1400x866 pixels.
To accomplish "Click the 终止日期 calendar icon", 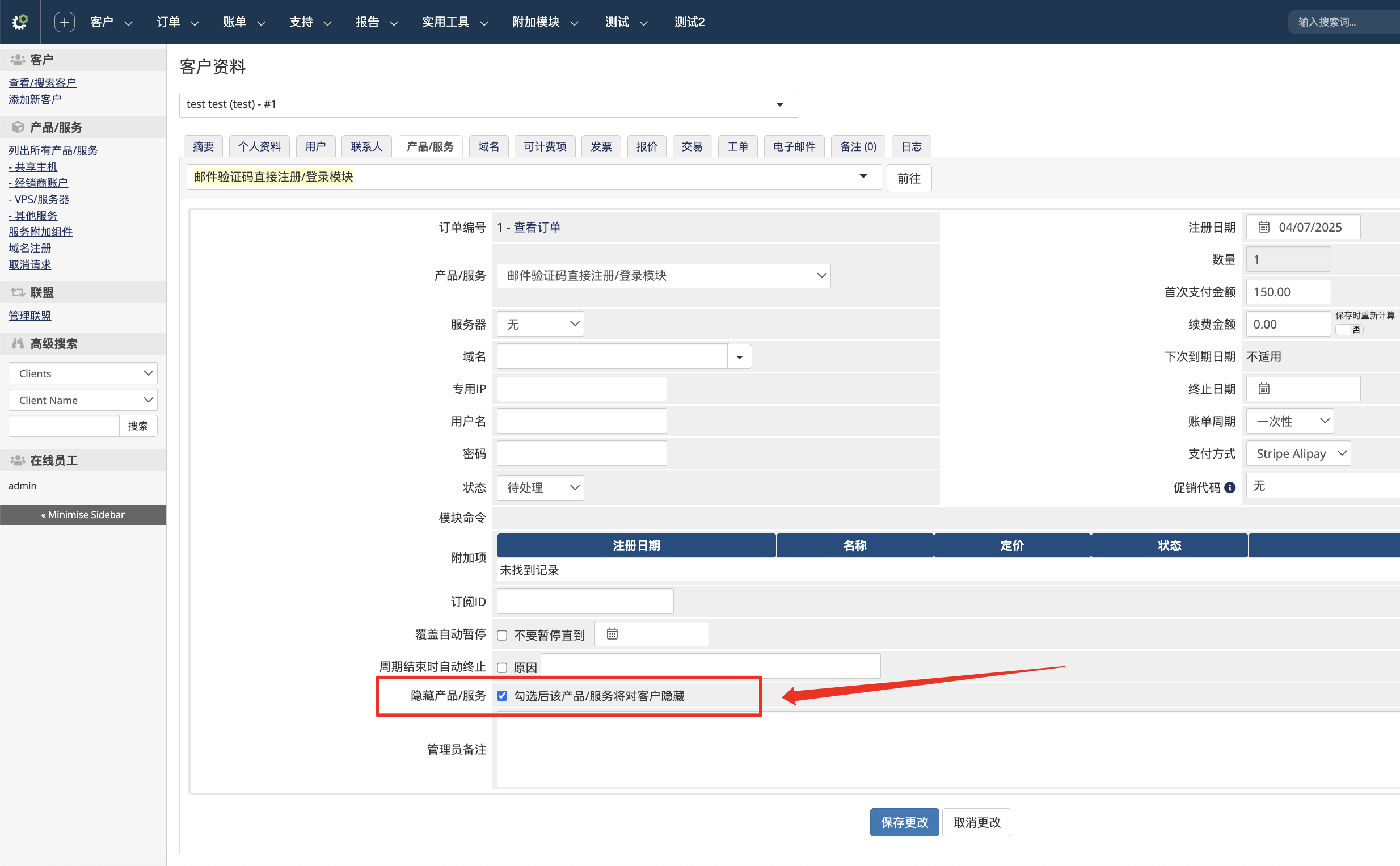I will (x=1264, y=389).
